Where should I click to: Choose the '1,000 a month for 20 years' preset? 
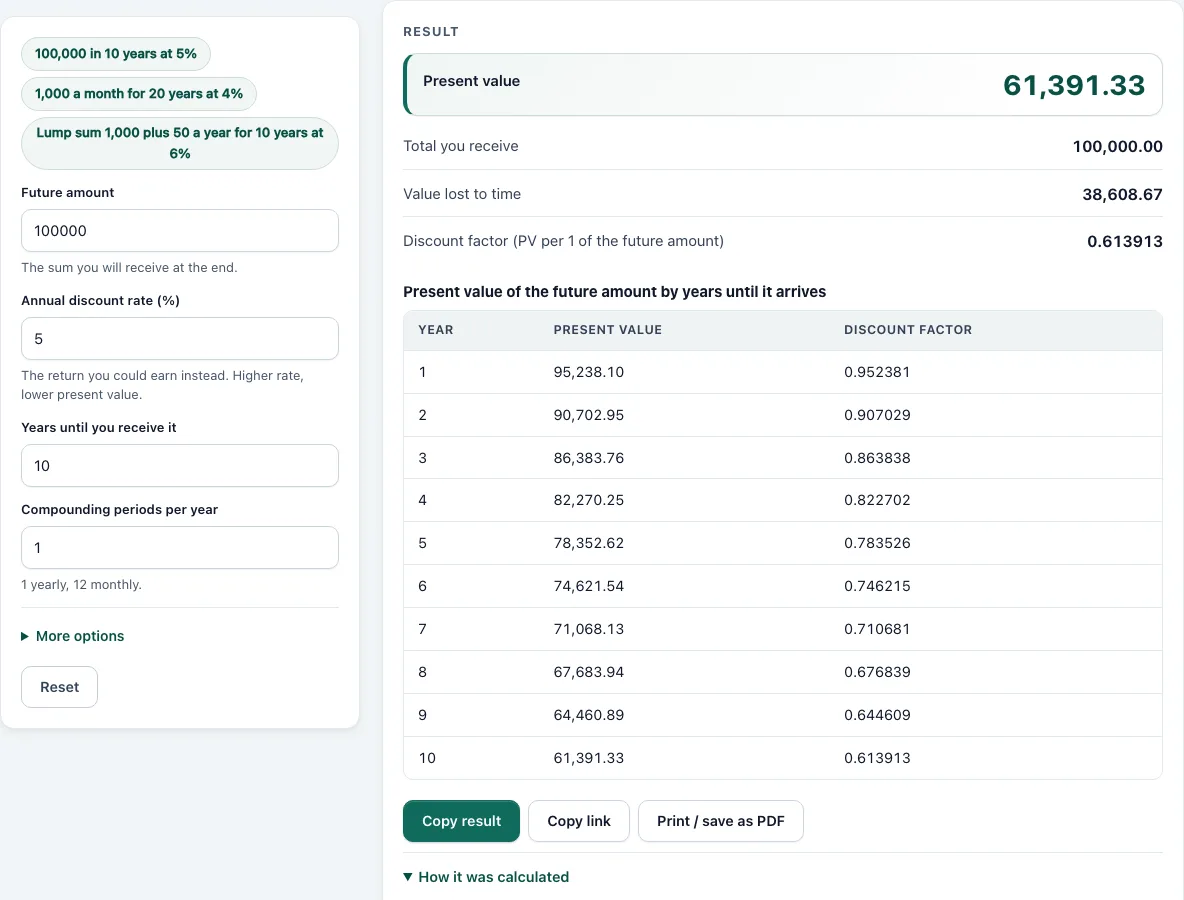coord(139,94)
